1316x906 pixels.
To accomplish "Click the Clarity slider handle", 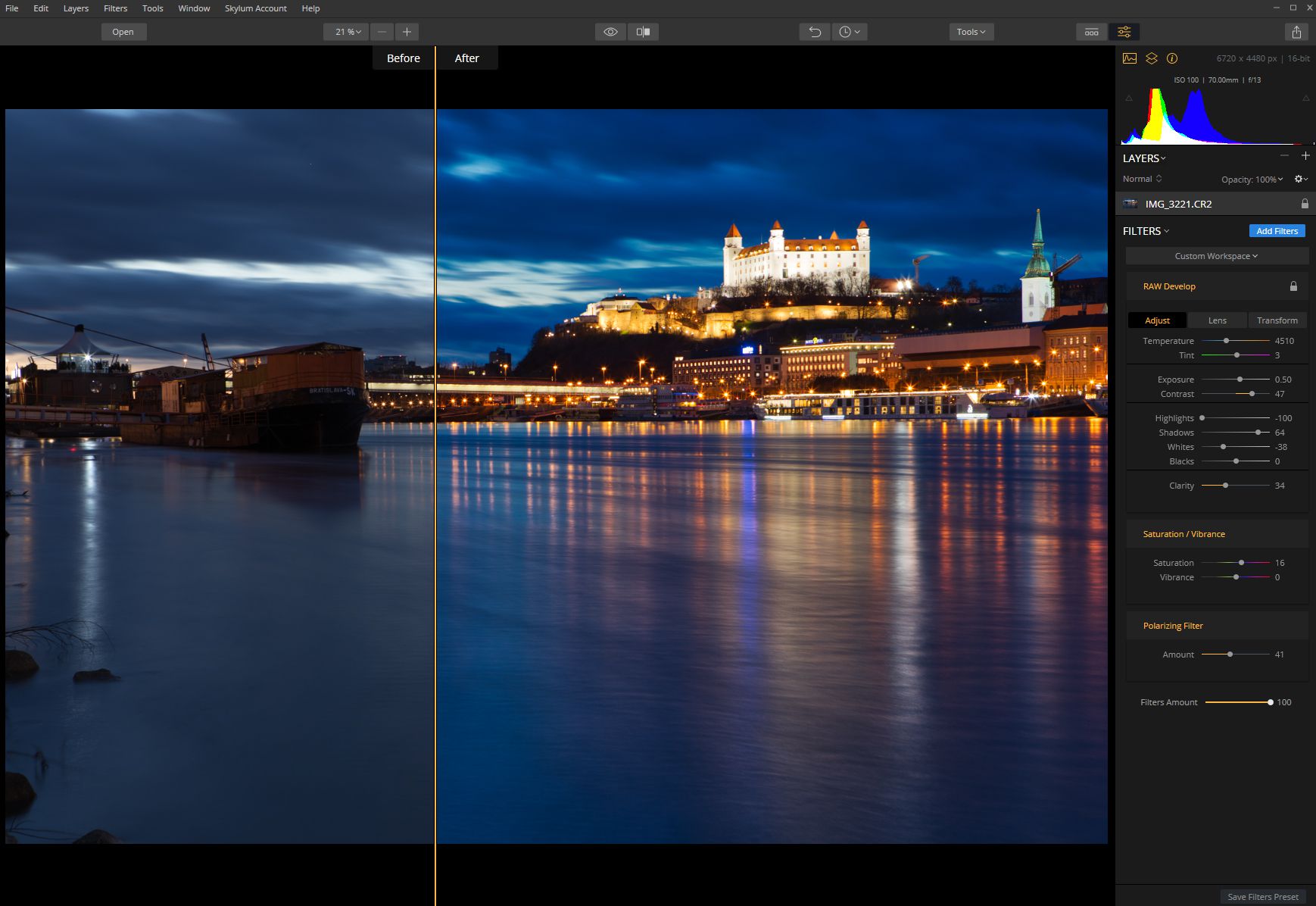I will tap(1225, 486).
